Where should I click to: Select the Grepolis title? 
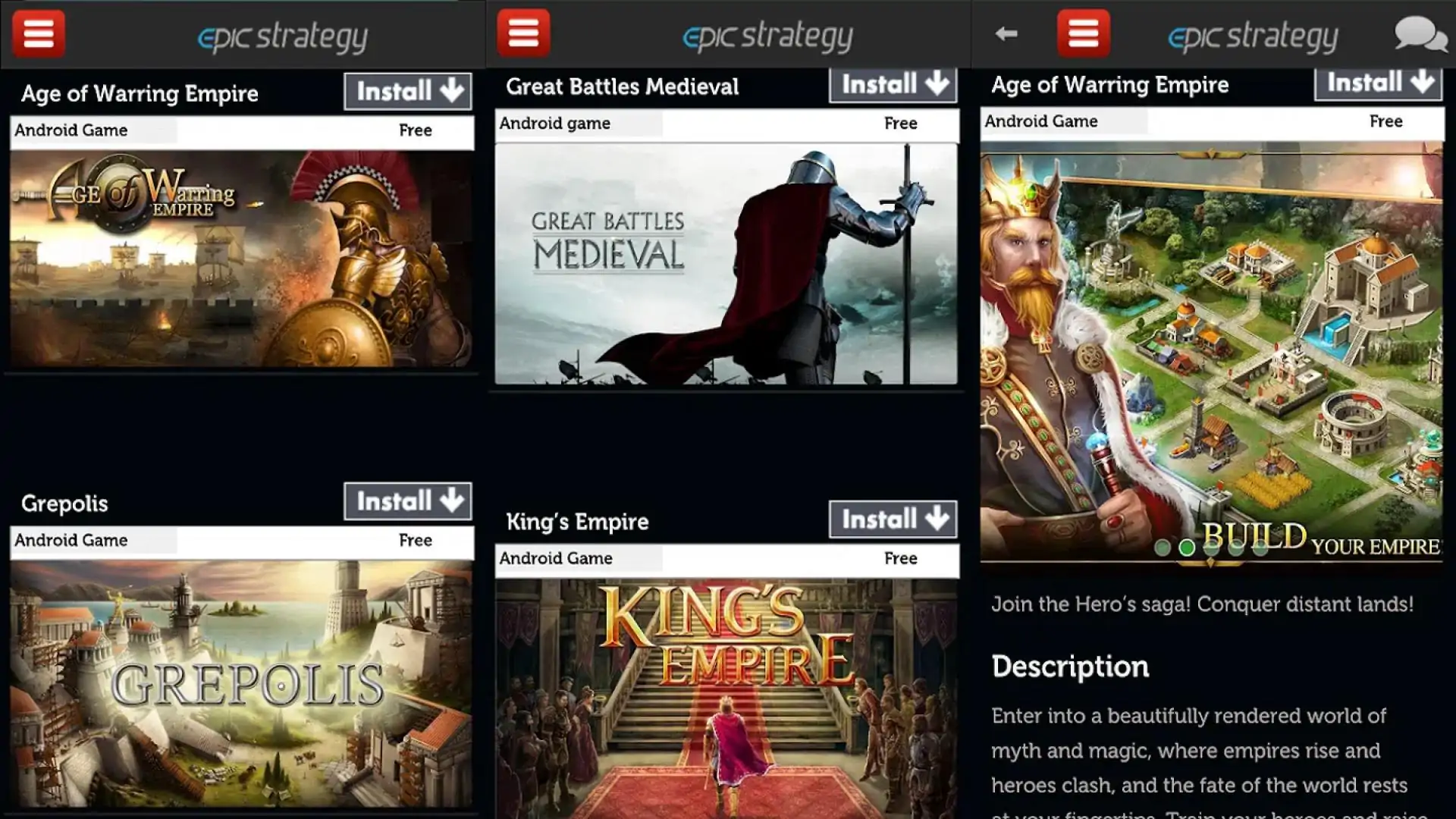point(64,504)
